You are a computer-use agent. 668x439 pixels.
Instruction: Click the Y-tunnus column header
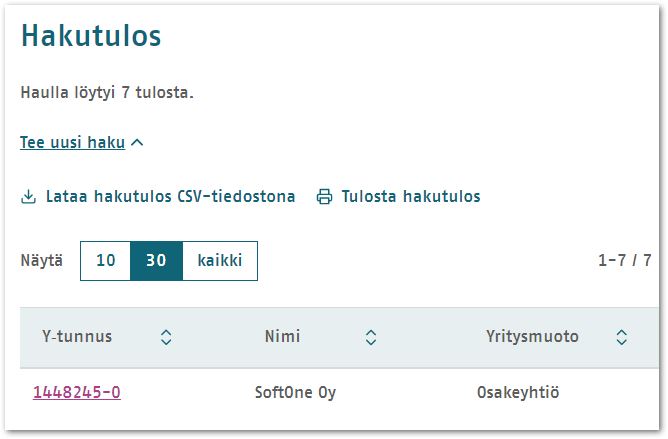click(77, 336)
